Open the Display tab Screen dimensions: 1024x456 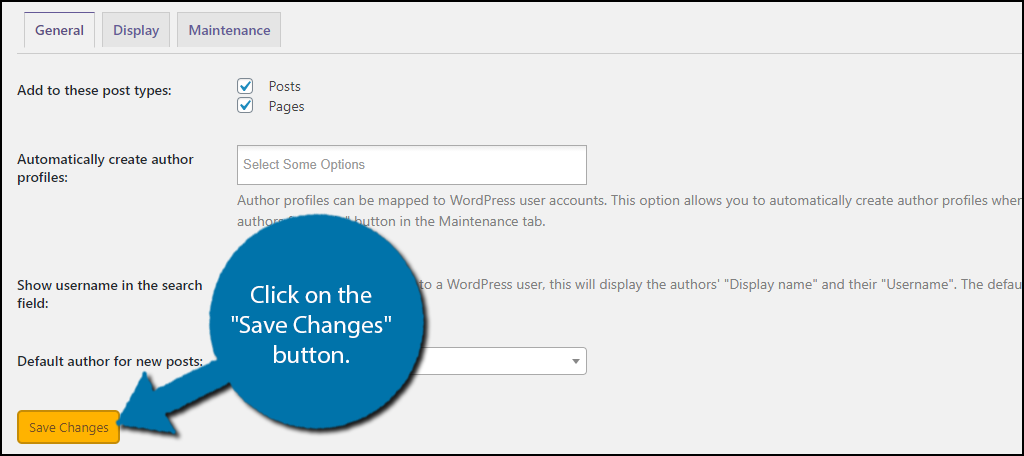(136, 30)
